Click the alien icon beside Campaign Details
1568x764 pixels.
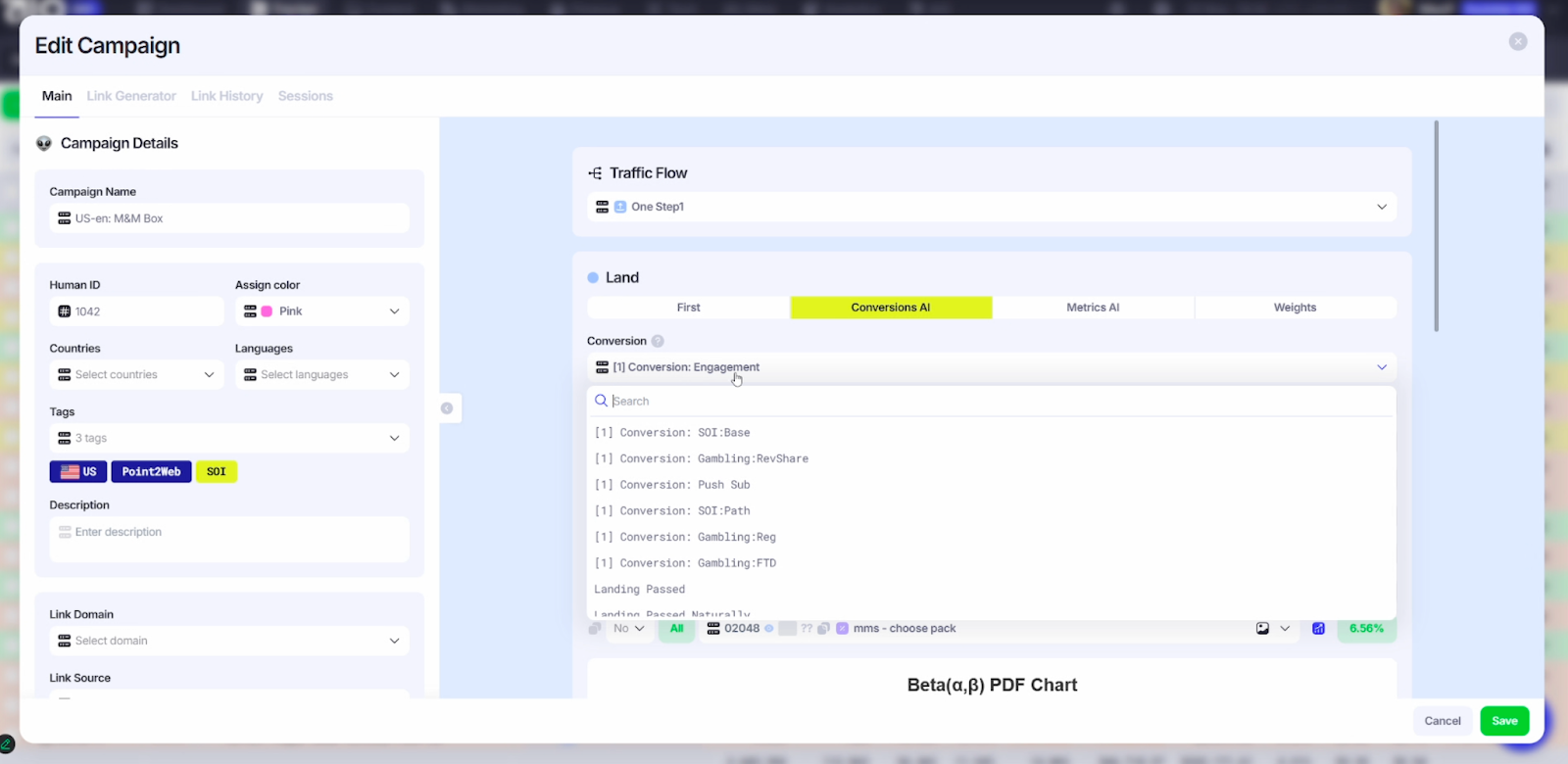(x=44, y=143)
